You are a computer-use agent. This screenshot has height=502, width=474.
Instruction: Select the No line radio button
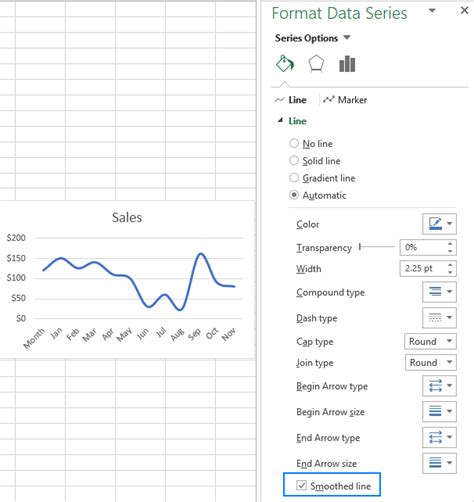pyautogui.click(x=294, y=143)
